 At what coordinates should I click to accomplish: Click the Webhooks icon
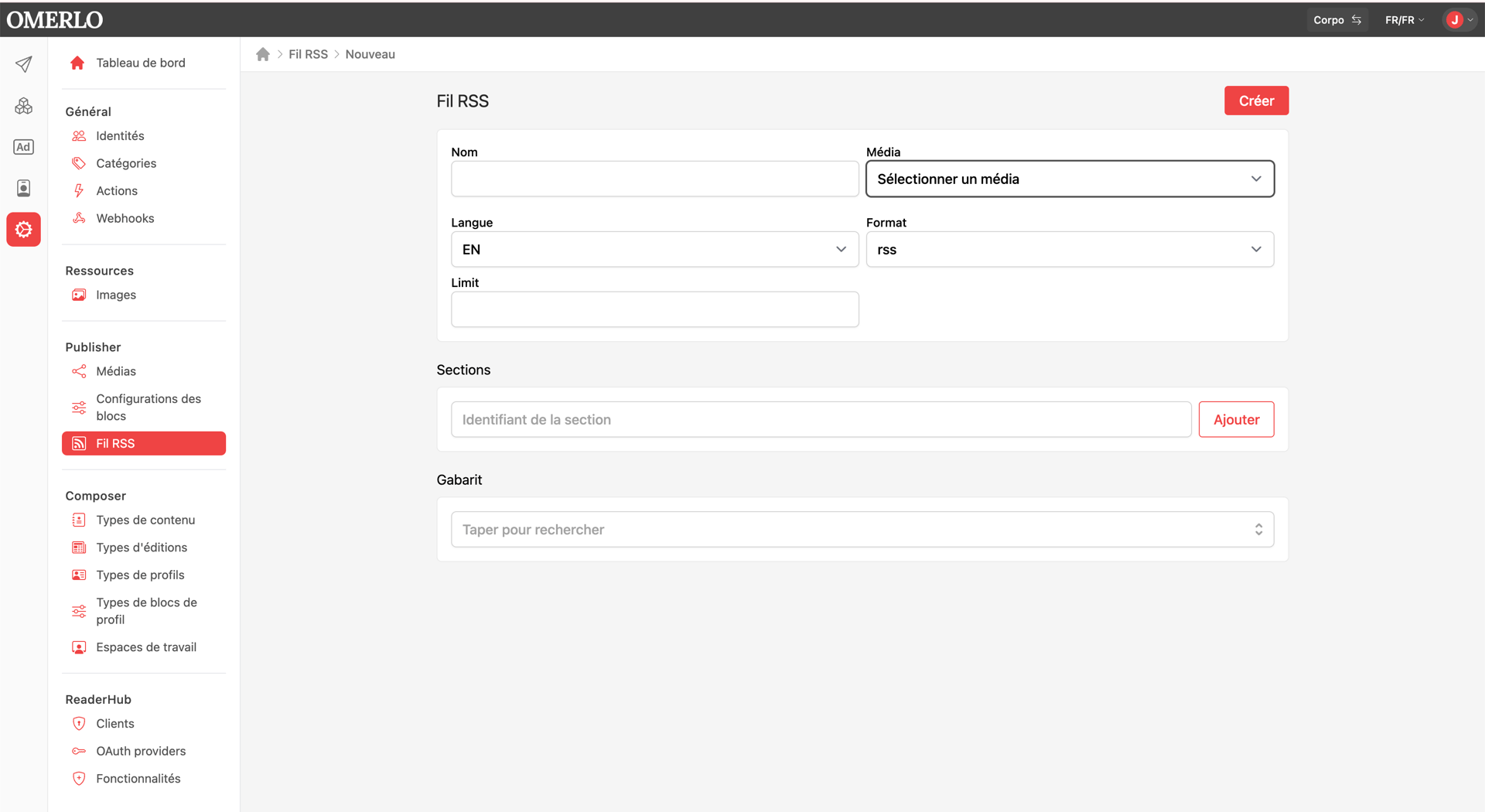pyautogui.click(x=79, y=218)
